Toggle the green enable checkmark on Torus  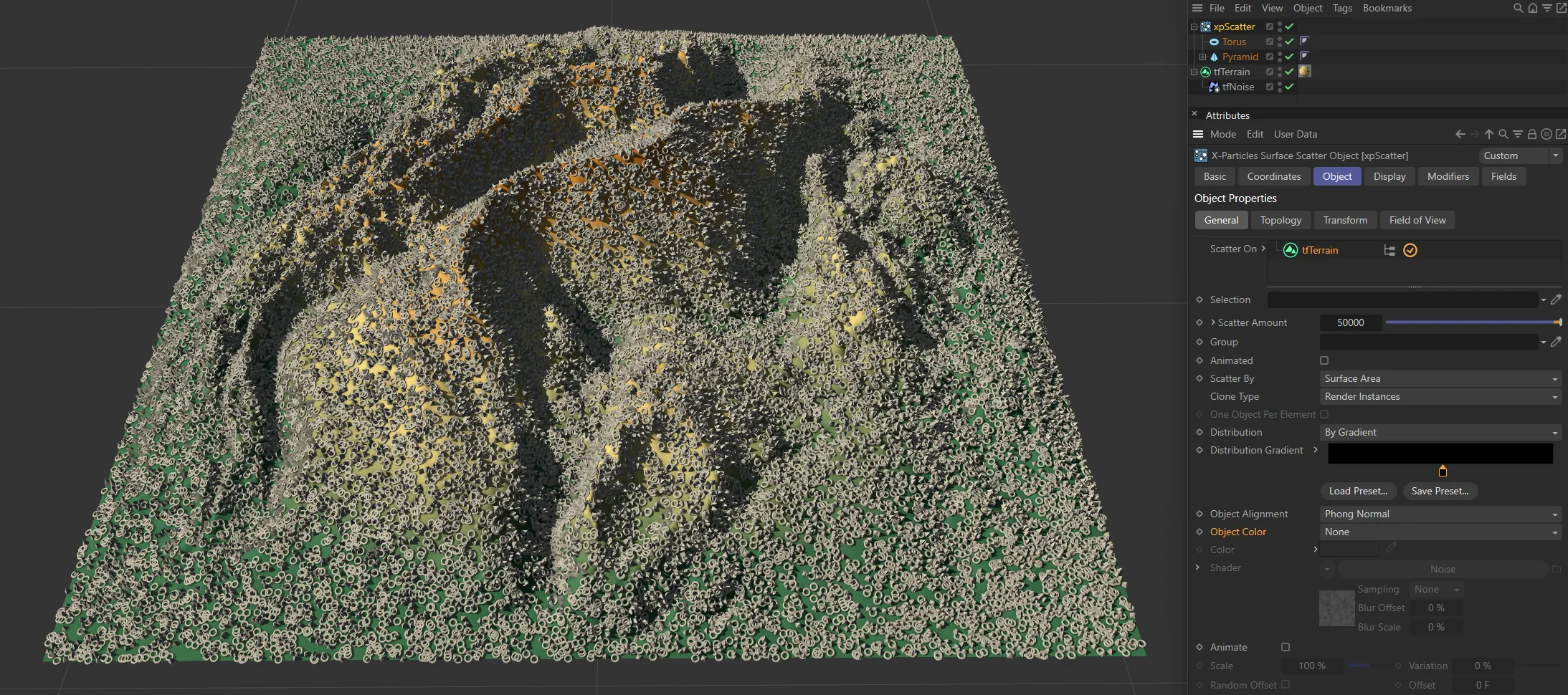[x=1288, y=42]
